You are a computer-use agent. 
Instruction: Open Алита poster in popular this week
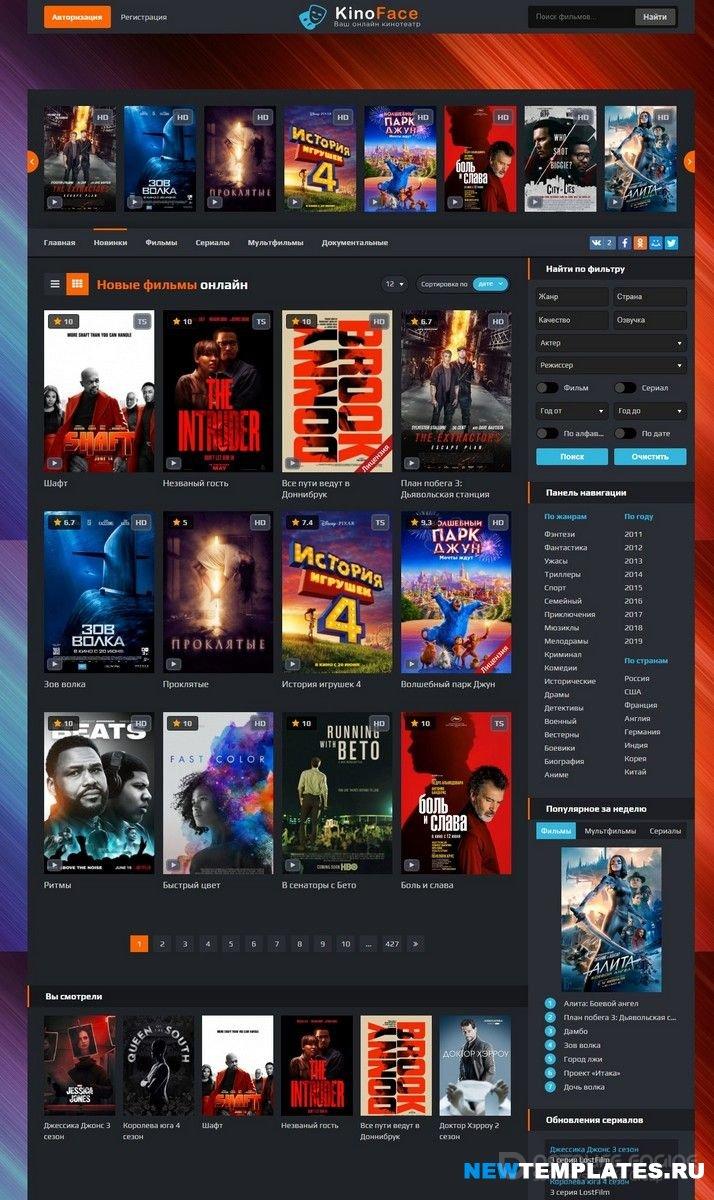tap(611, 919)
